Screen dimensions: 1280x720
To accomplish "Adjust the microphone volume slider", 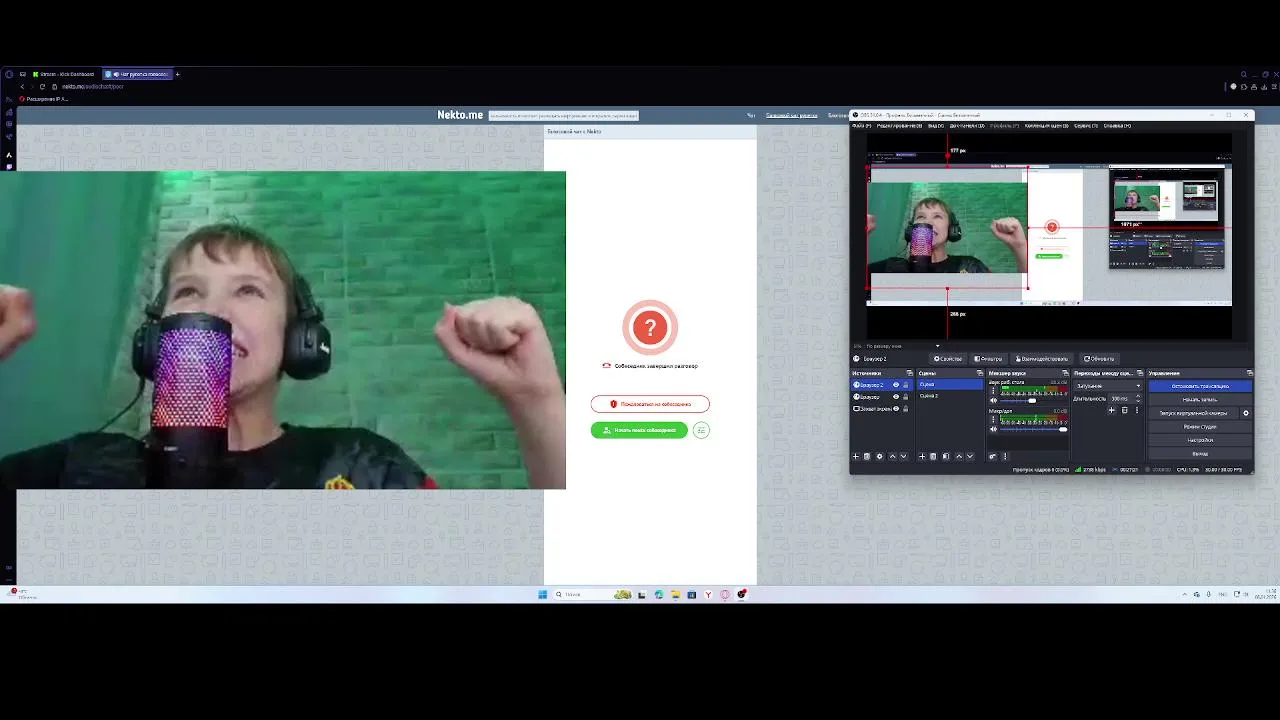I will coord(1034,429).
